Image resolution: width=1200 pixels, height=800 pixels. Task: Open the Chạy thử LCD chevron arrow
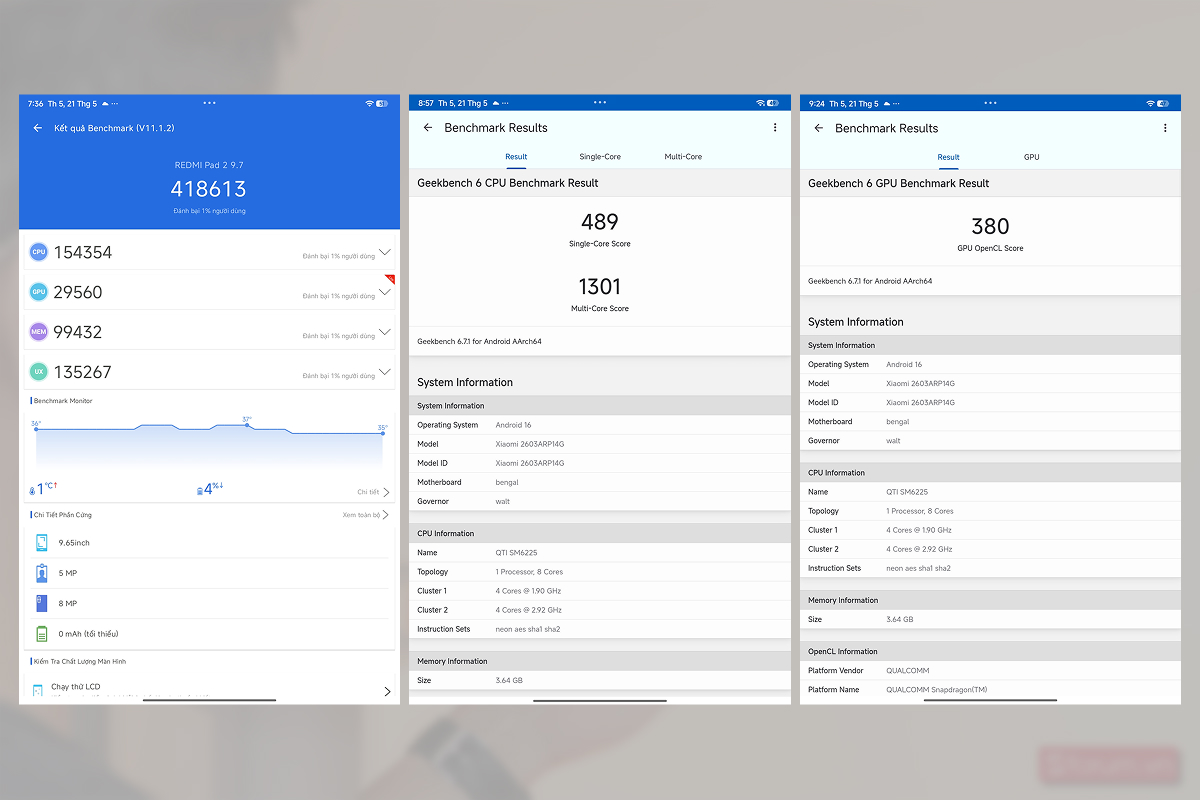[x=387, y=691]
